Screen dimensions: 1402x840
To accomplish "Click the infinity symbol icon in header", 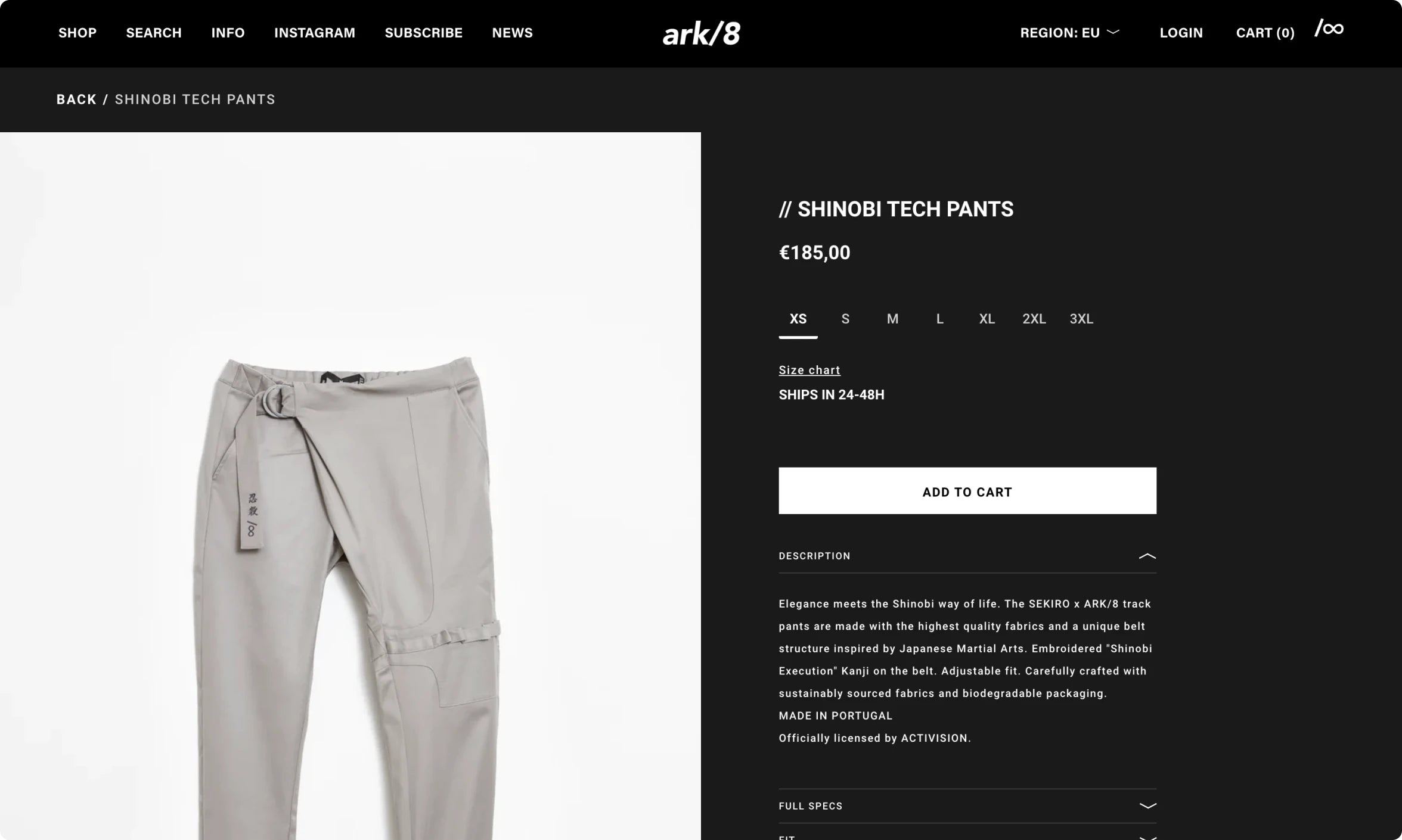I will click(1329, 28).
